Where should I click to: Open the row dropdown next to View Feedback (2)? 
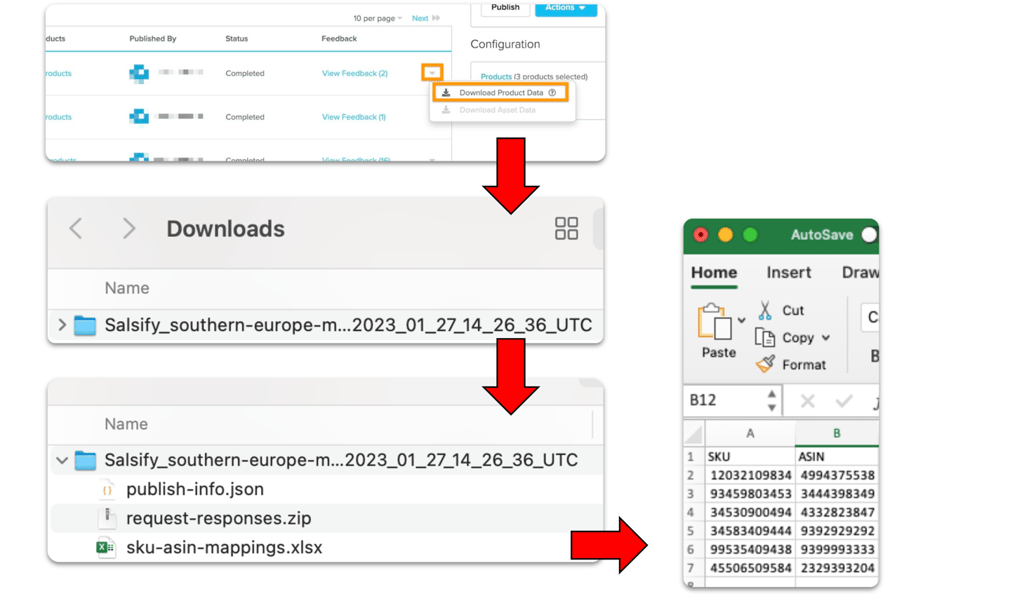pyautogui.click(x=432, y=72)
